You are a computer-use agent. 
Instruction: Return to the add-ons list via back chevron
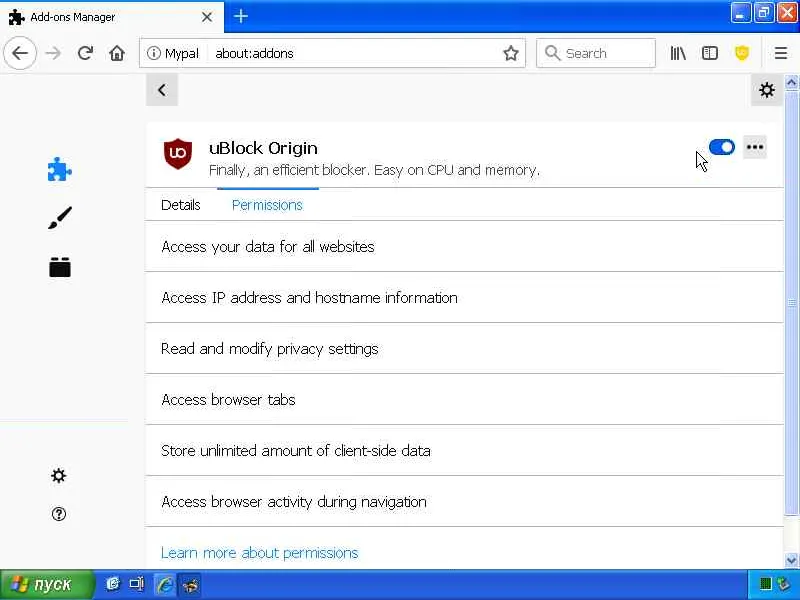(162, 90)
